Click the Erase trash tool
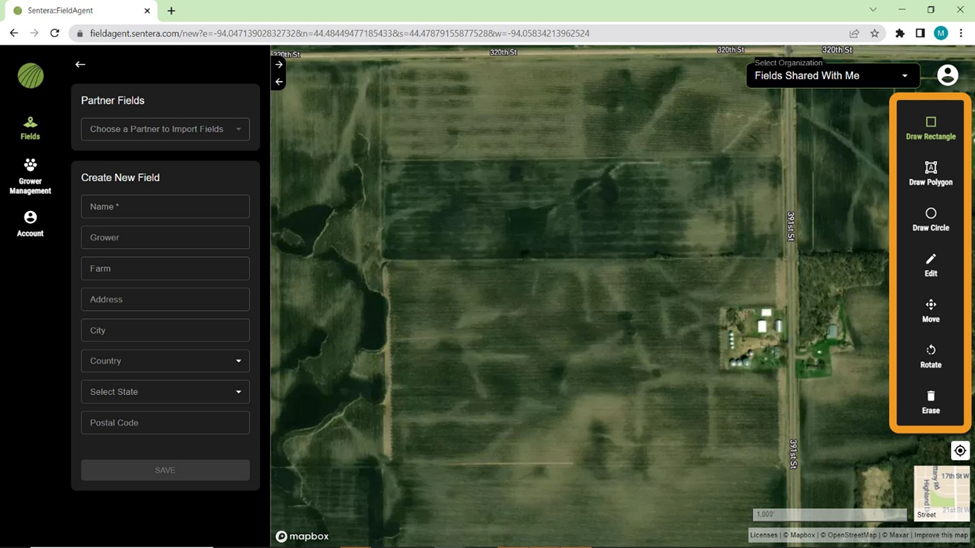This screenshot has height=548, width=975. coord(930,401)
